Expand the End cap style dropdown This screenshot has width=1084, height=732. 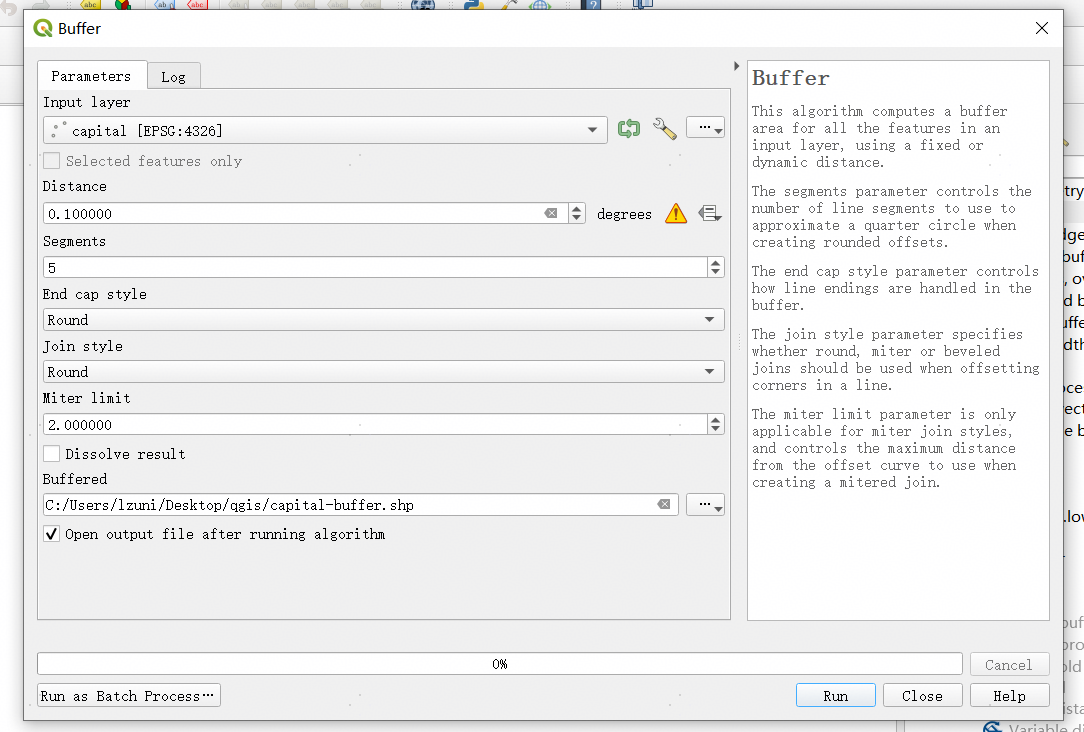click(384, 320)
